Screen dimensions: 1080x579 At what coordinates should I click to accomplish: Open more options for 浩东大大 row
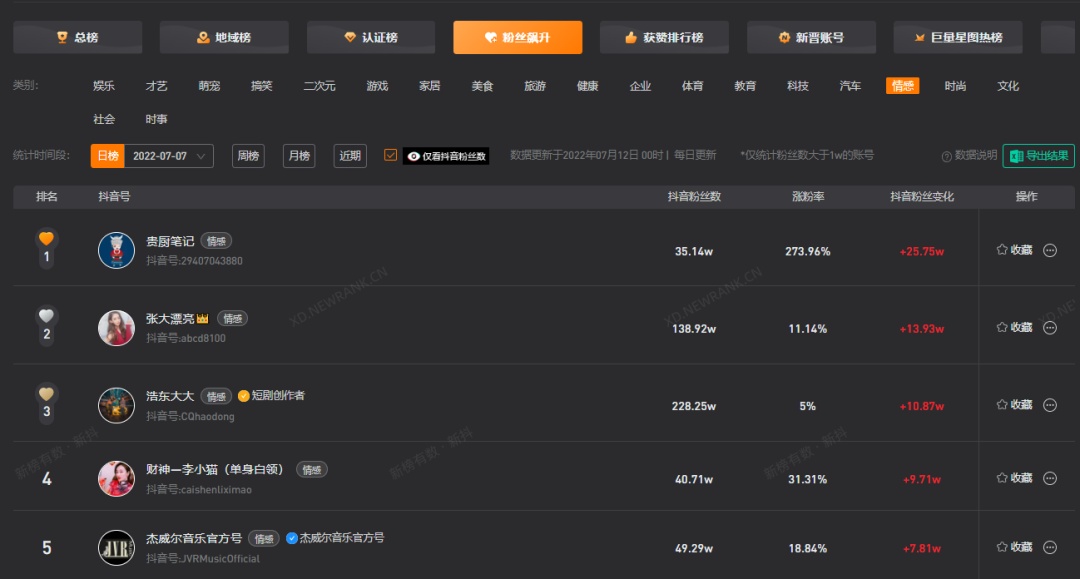1050,405
